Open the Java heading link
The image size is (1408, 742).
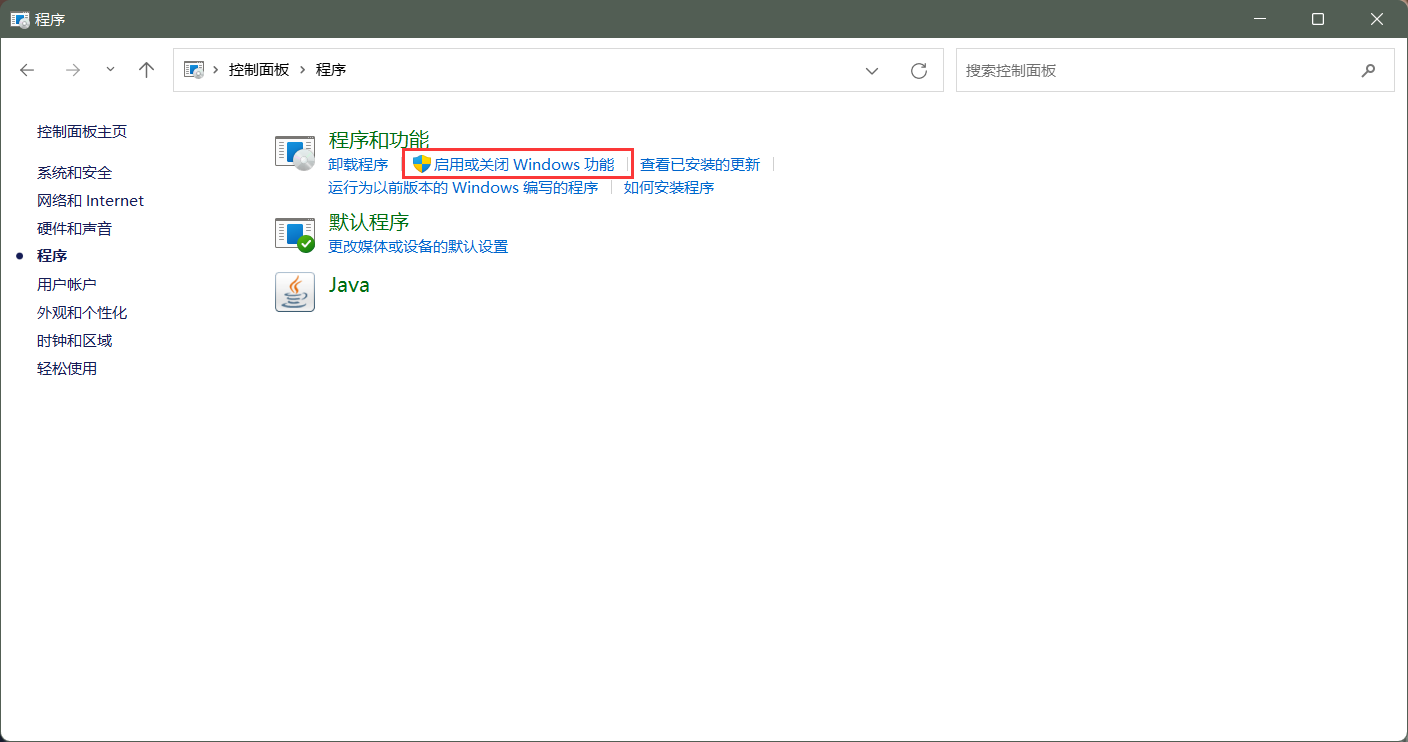point(349,285)
